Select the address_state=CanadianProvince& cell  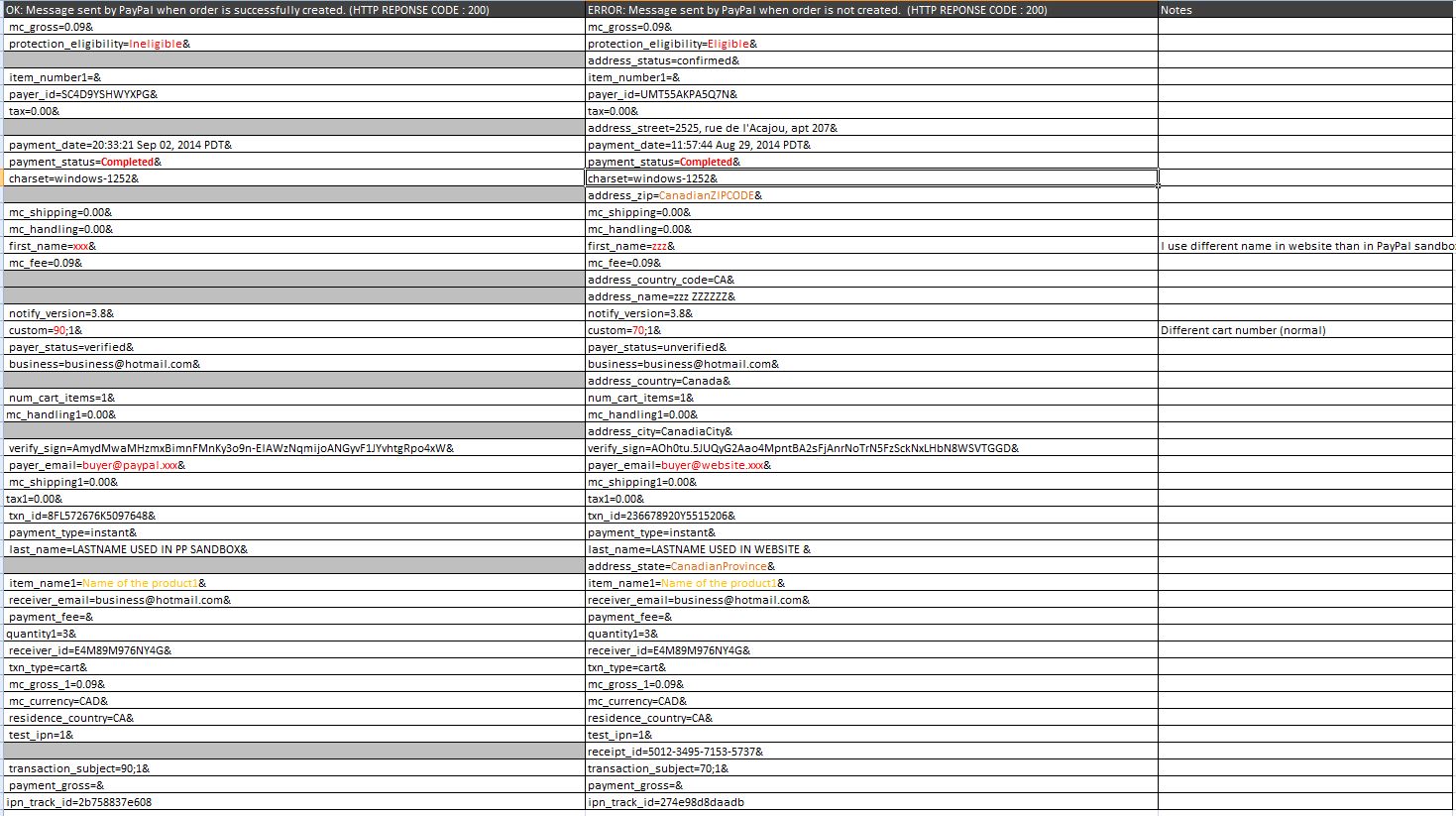pyautogui.click(x=871, y=566)
